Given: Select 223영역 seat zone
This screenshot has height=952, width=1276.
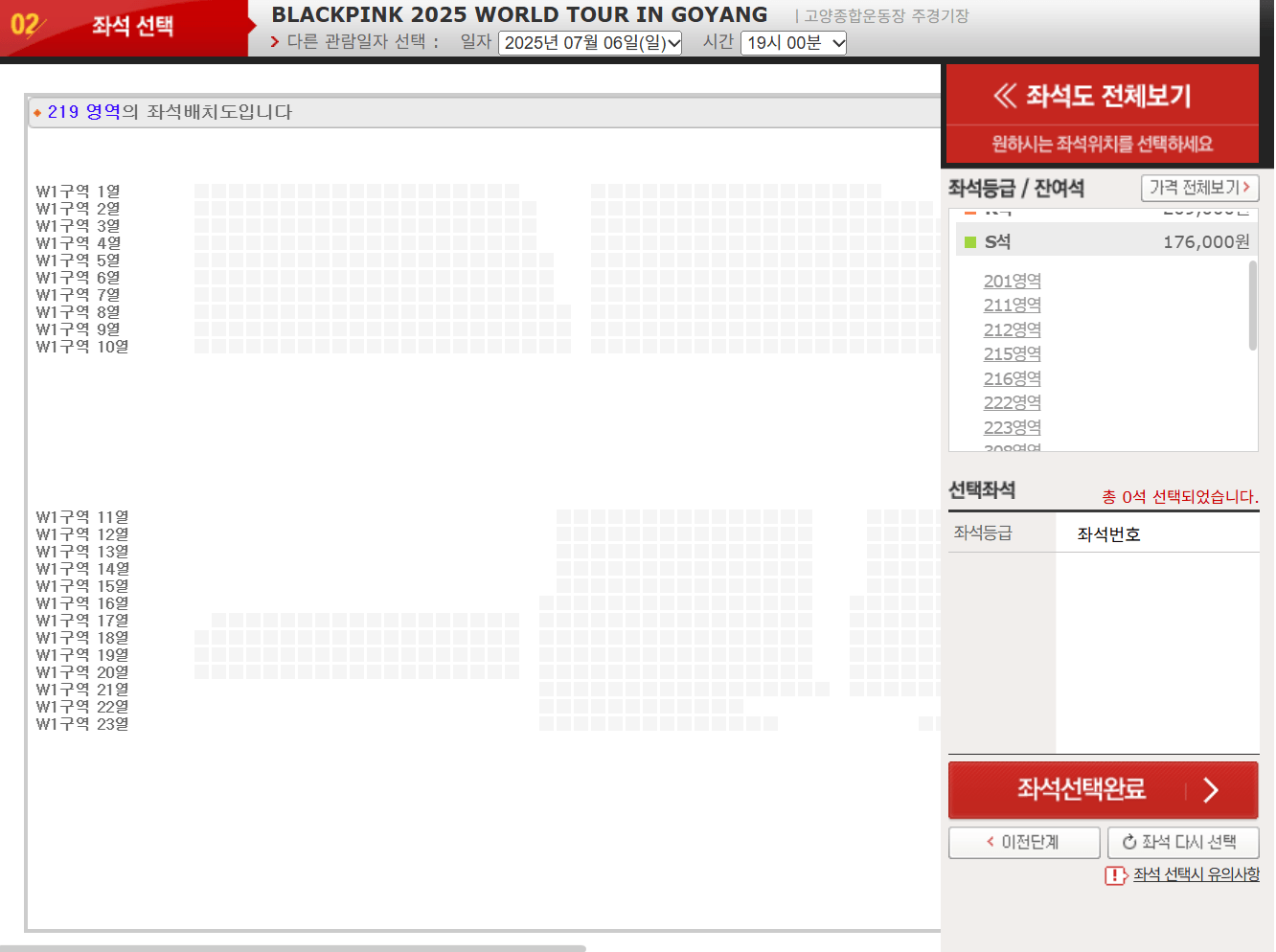Looking at the screenshot, I should tap(1012, 427).
